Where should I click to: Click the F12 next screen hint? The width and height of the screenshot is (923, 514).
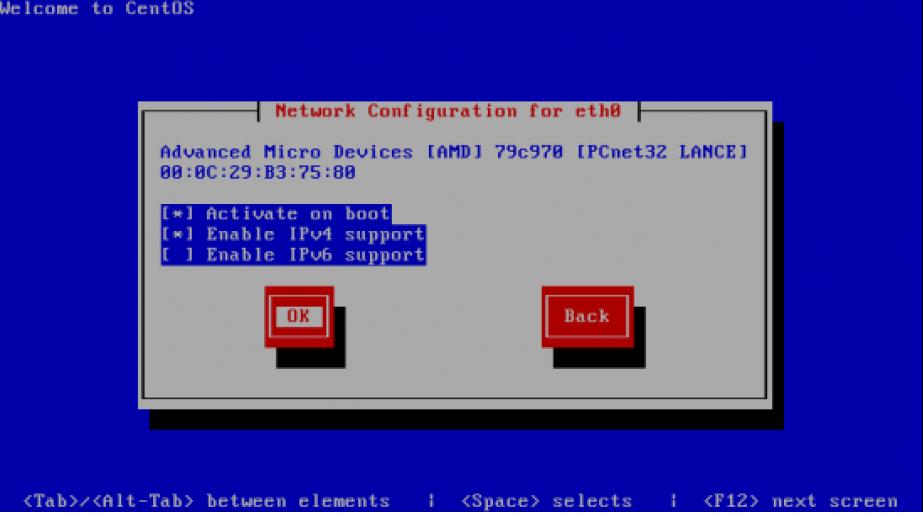tap(801, 501)
